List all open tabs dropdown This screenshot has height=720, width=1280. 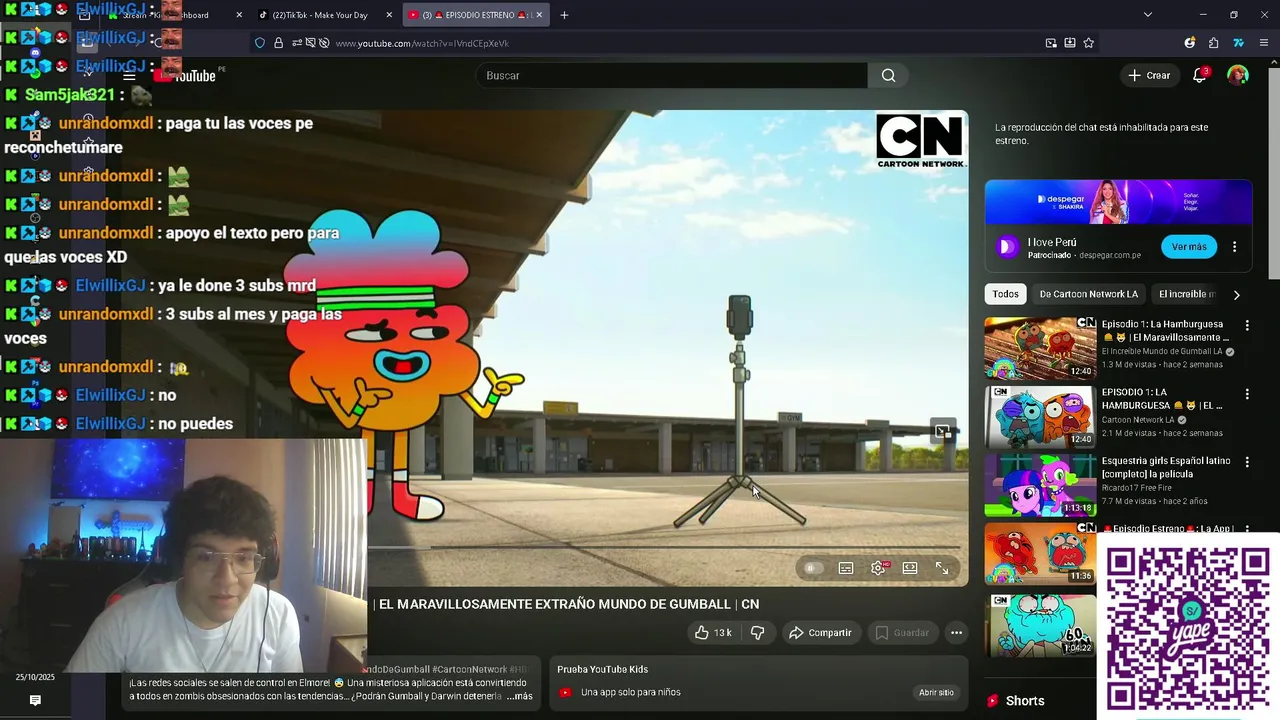click(1147, 15)
